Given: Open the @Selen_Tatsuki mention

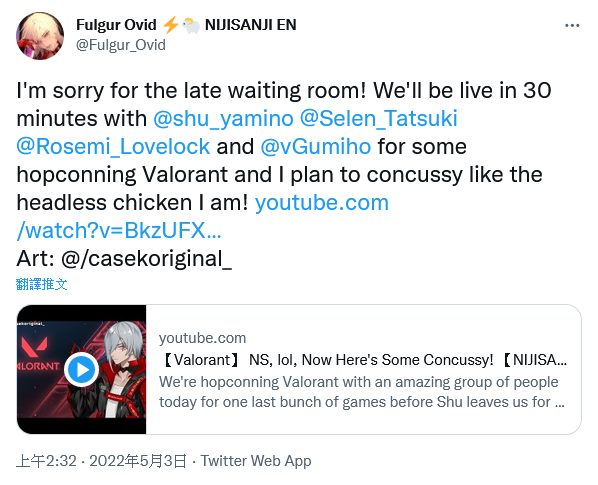Looking at the screenshot, I should pos(379,118).
